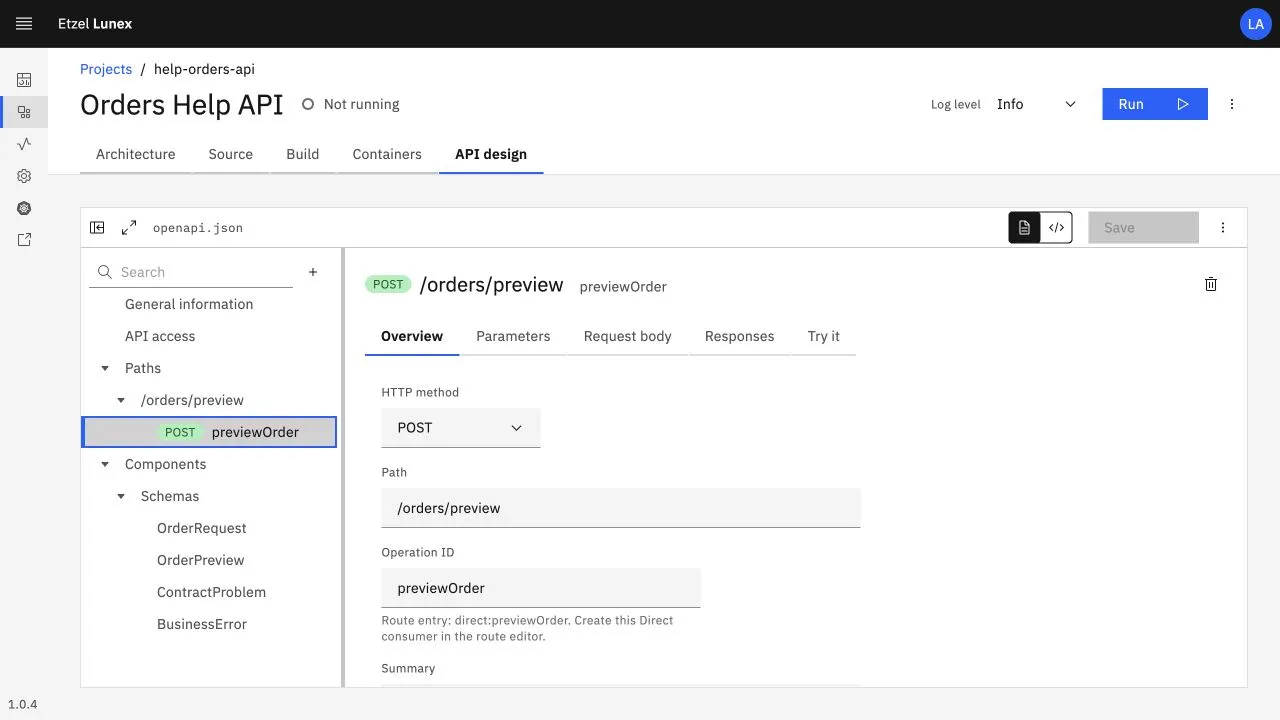
Task: Go to the Request body tab
Action: pyautogui.click(x=628, y=336)
